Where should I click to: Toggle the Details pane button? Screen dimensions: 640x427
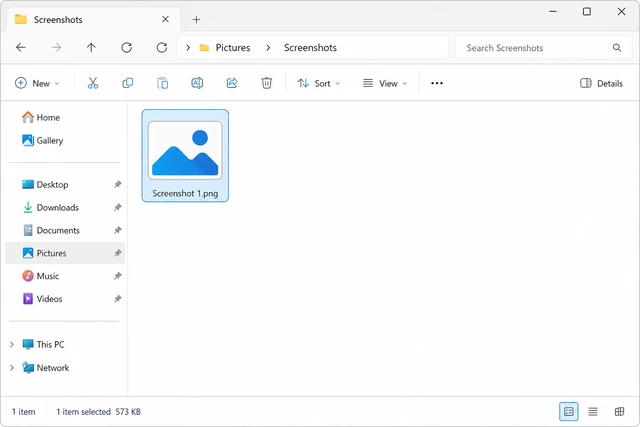click(x=602, y=83)
